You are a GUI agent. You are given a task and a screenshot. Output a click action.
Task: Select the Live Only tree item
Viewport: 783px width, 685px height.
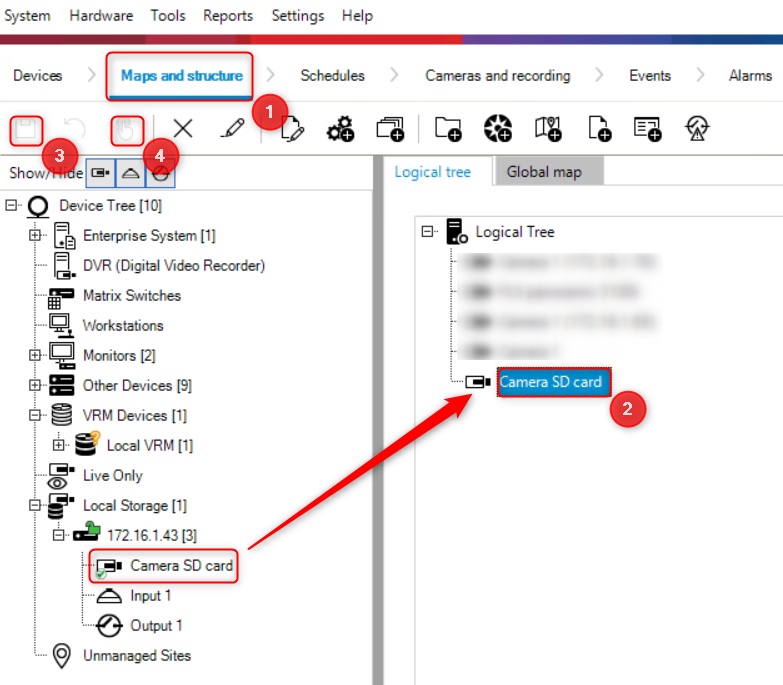point(112,475)
